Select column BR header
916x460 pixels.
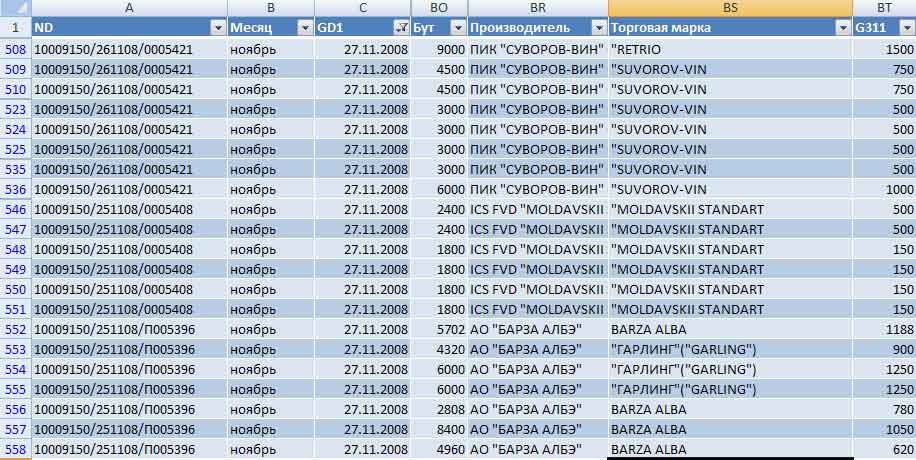pos(537,8)
